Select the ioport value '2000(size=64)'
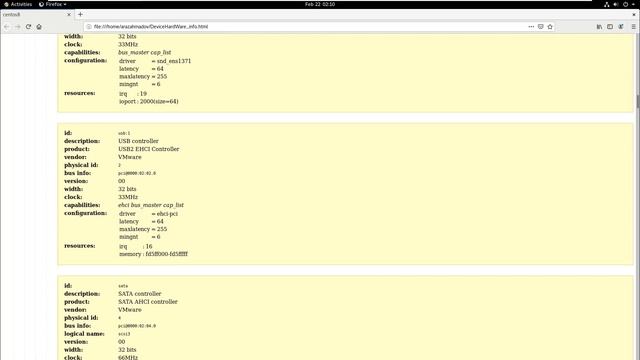The image size is (640, 360). [x=159, y=101]
